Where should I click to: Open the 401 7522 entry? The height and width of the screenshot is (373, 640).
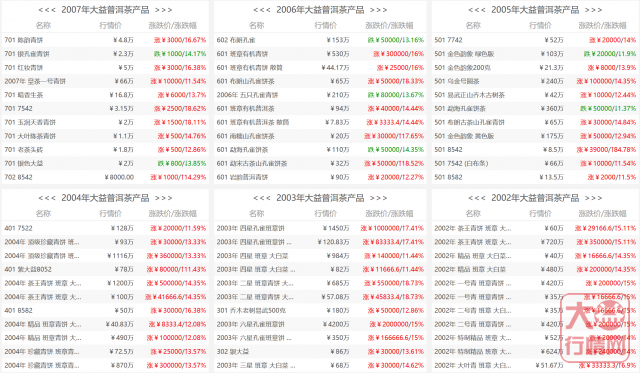coord(18,228)
